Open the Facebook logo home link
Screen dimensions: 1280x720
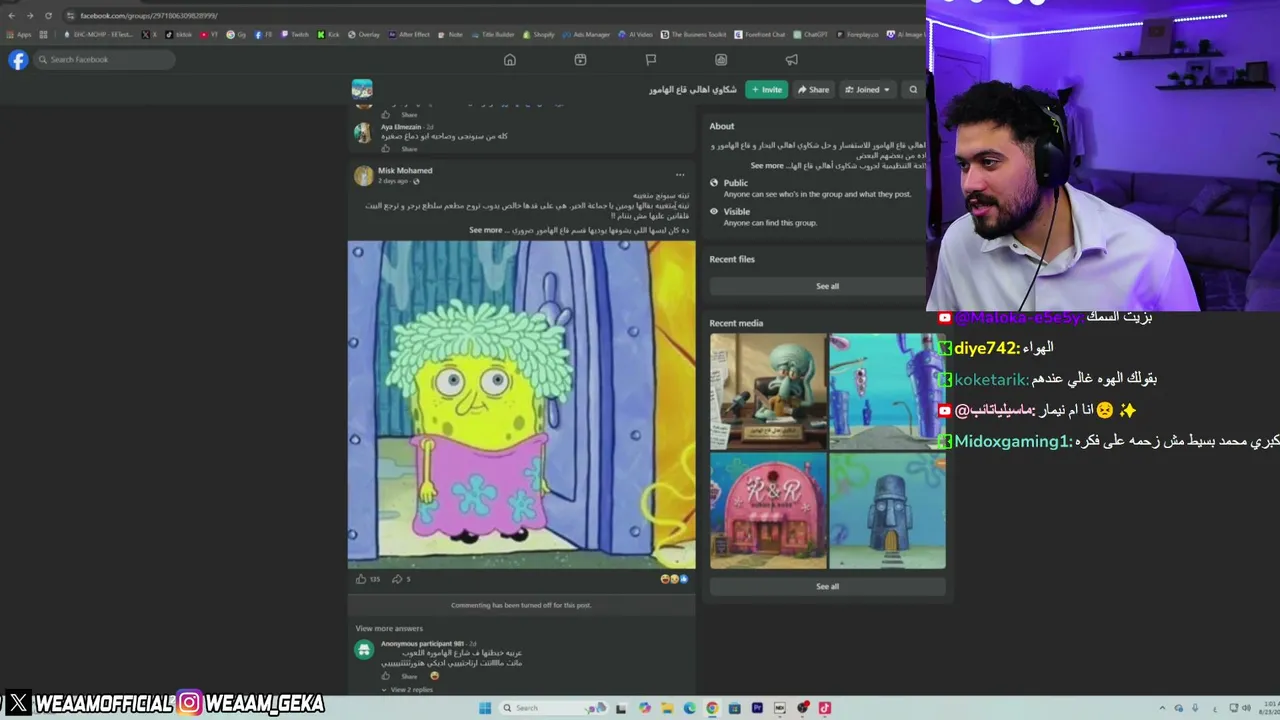(18, 60)
